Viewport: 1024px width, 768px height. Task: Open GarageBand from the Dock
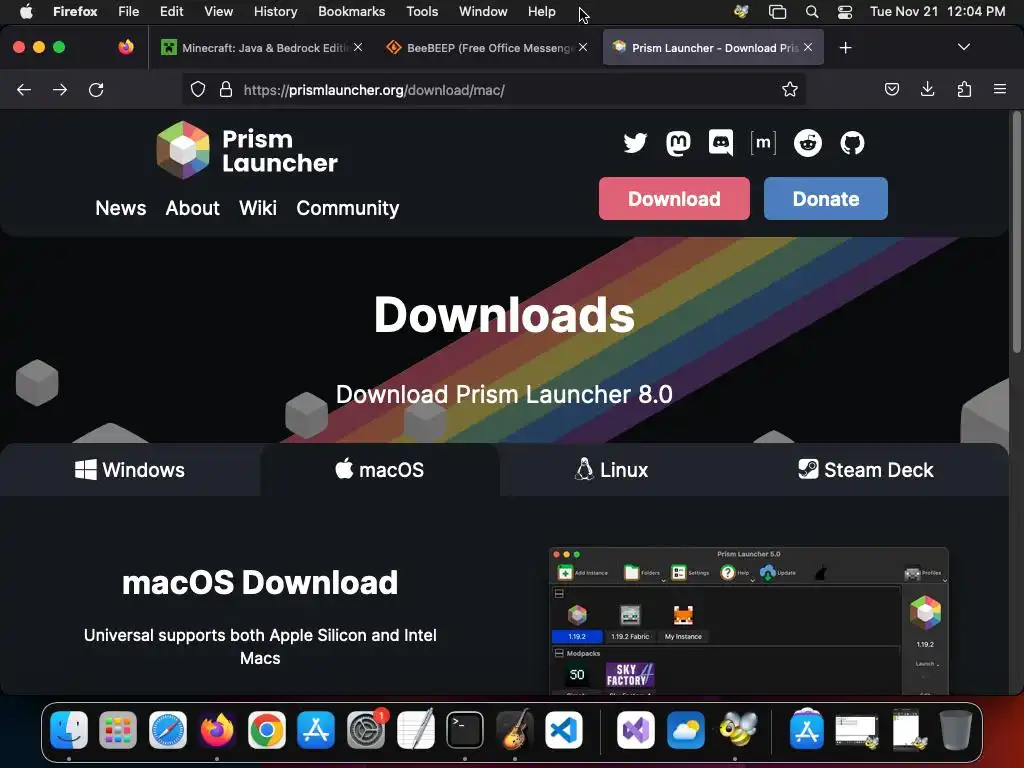pyautogui.click(x=515, y=729)
